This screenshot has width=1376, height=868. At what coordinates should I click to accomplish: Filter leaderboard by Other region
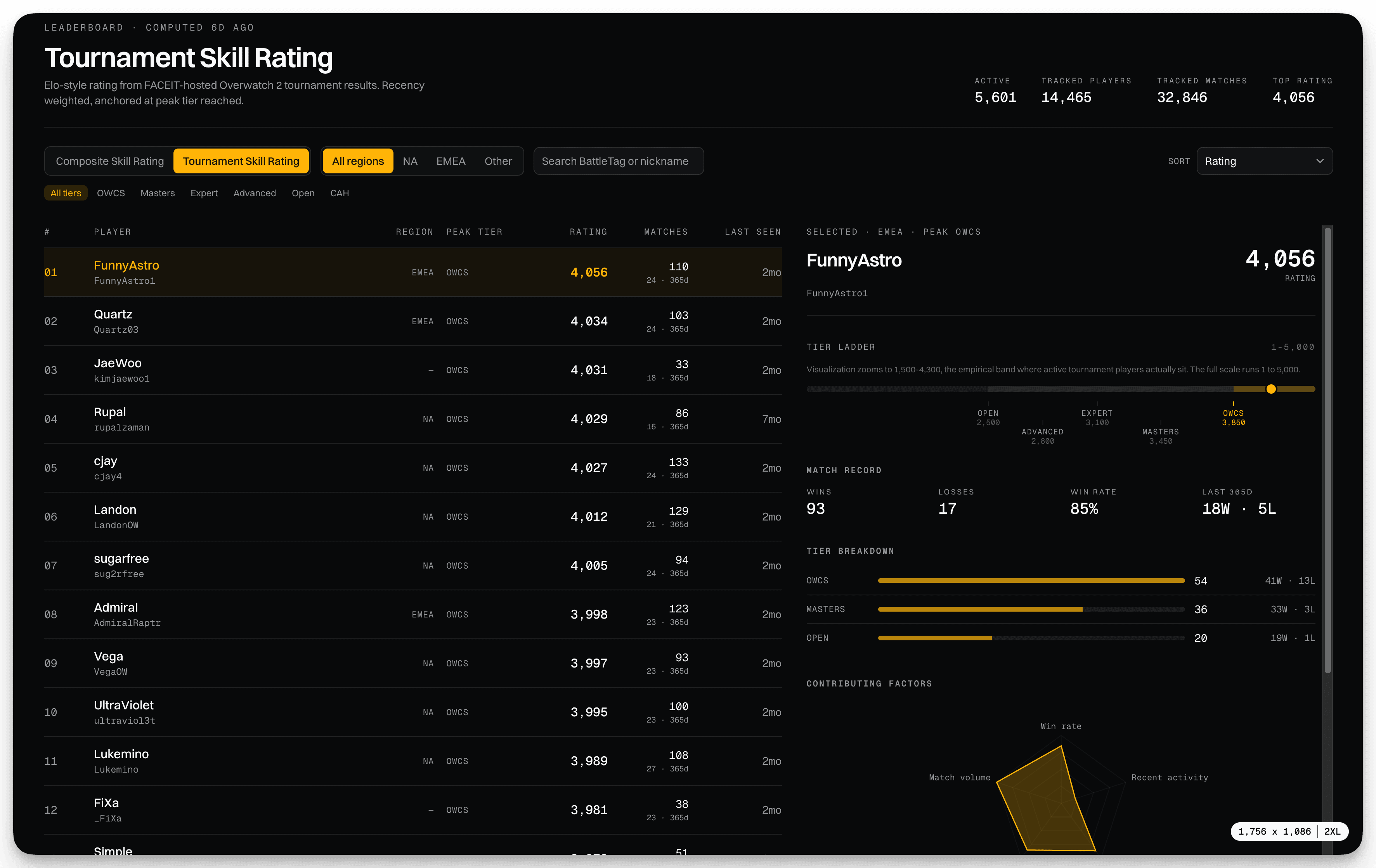(498, 161)
